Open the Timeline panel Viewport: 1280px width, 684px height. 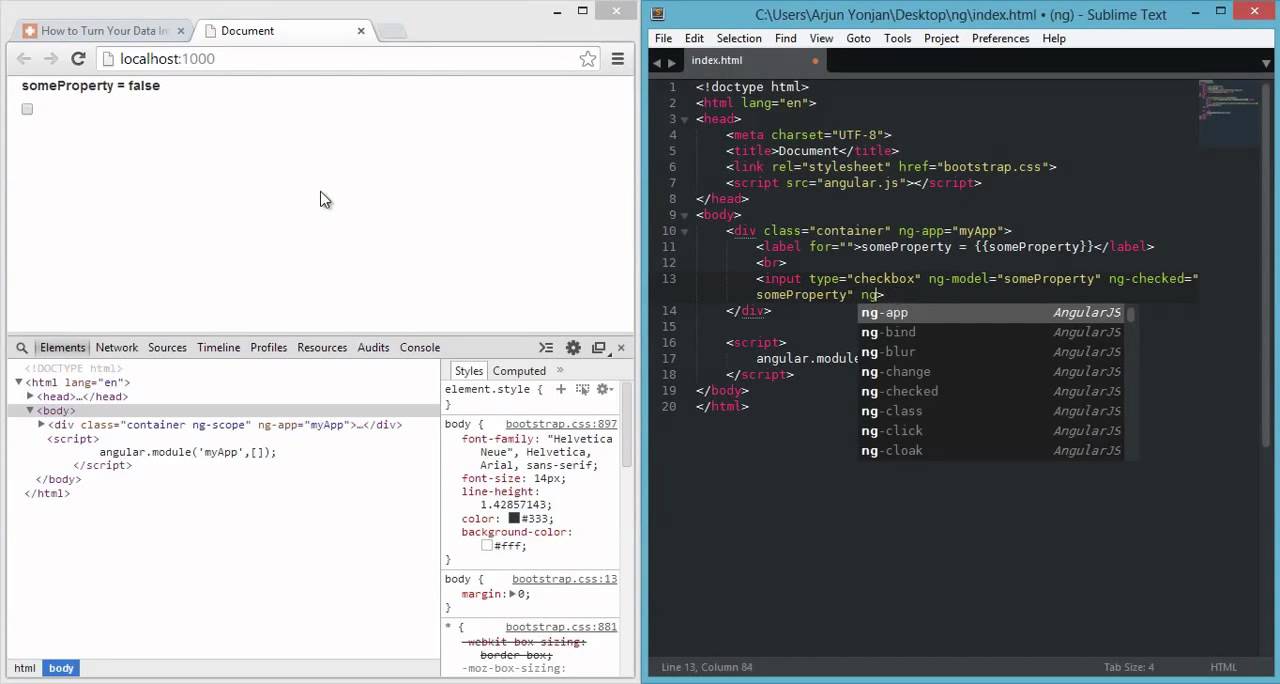[x=218, y=348]
